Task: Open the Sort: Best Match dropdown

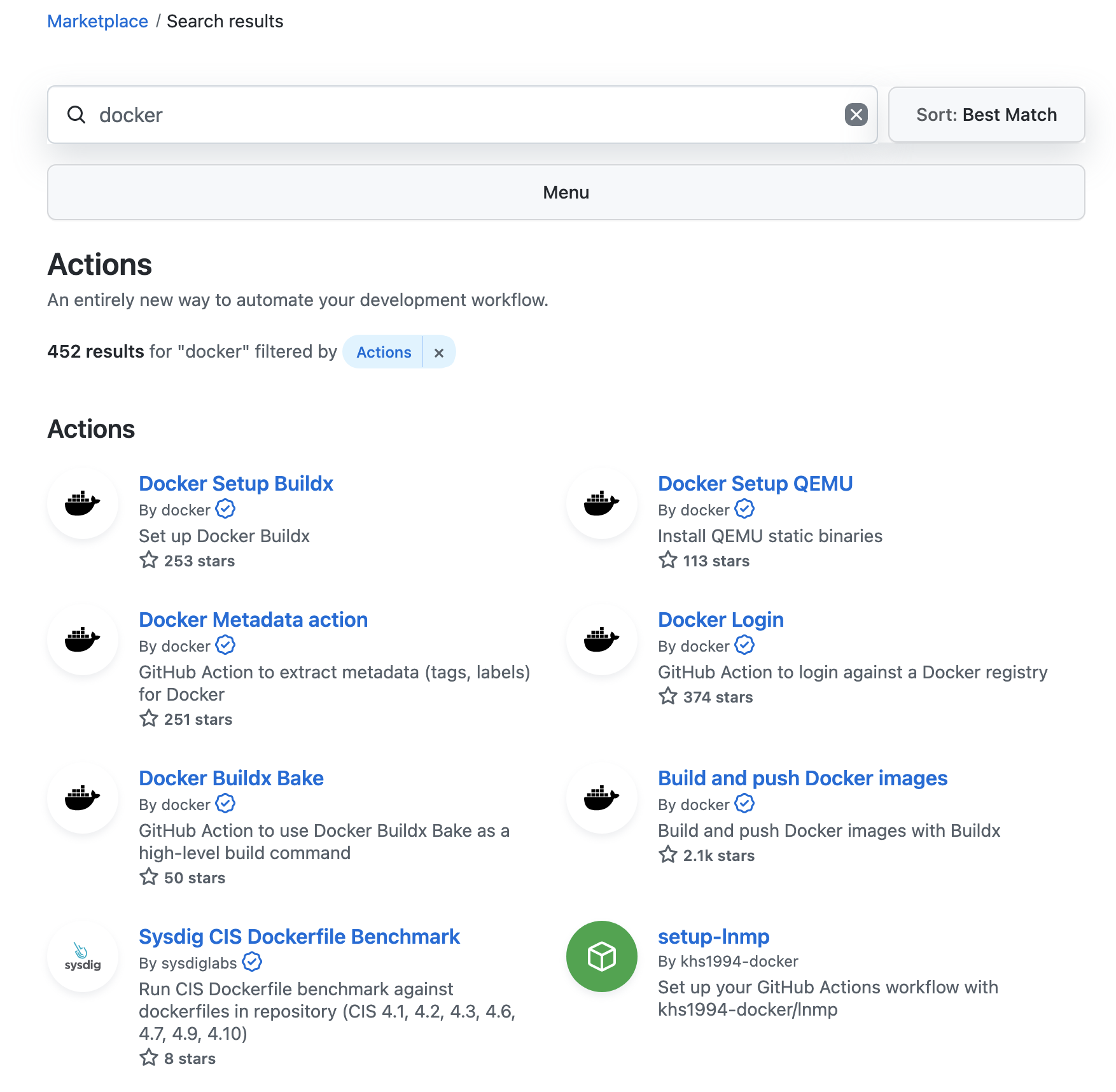Action: point(986,115)
